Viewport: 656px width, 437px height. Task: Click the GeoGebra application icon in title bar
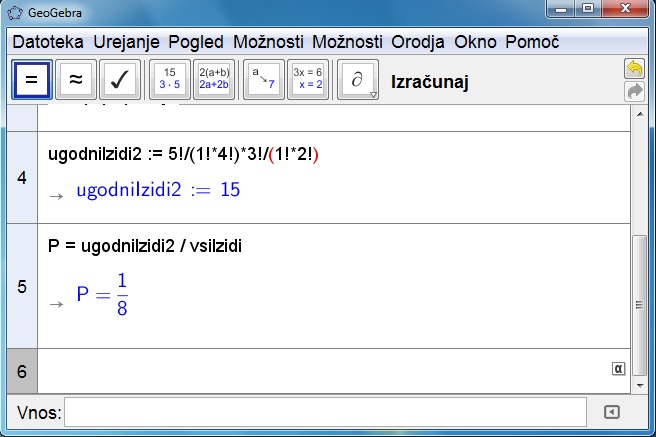(x=15, y=13)
